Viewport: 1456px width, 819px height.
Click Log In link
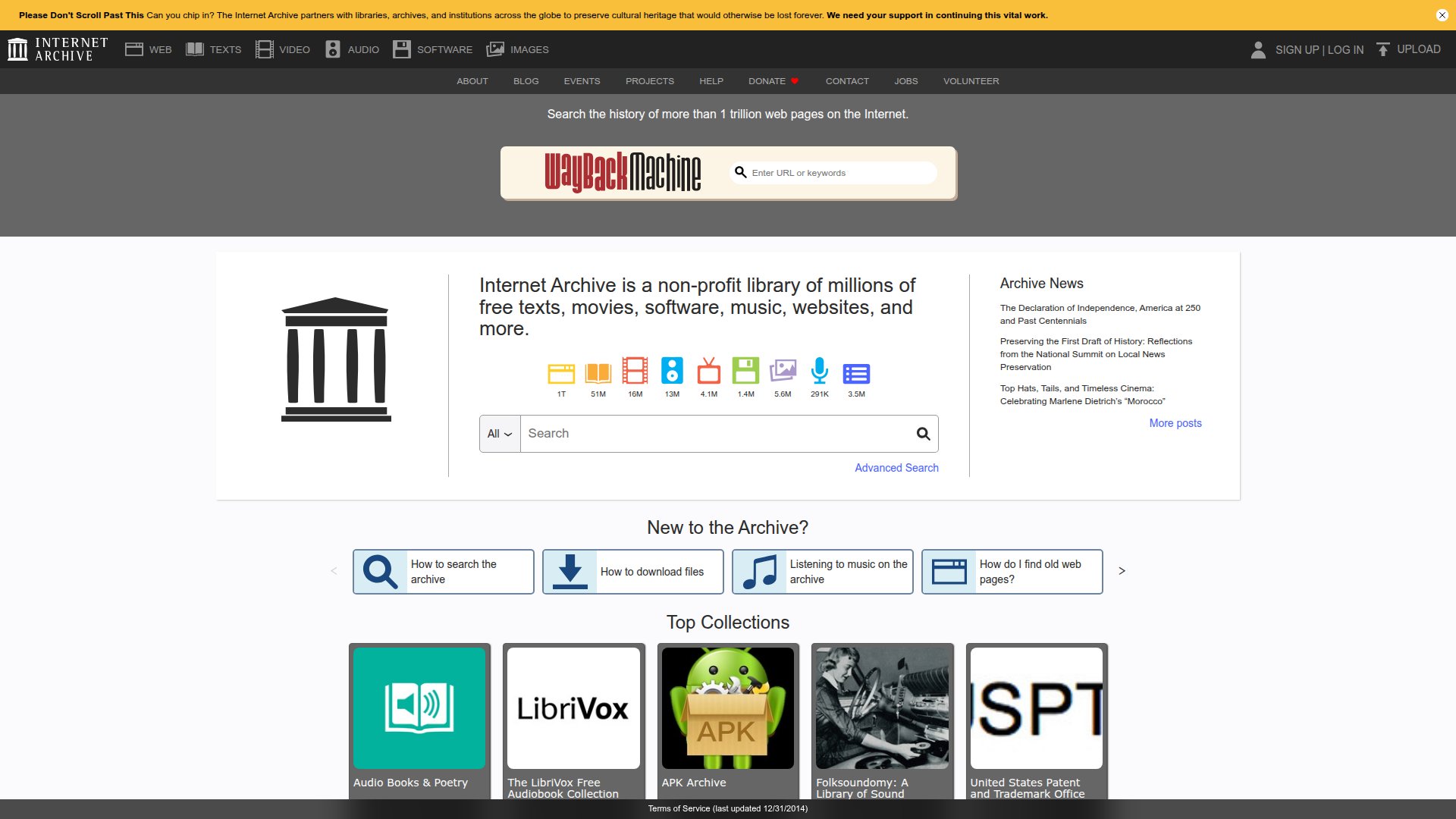(x=1346, y=50)
